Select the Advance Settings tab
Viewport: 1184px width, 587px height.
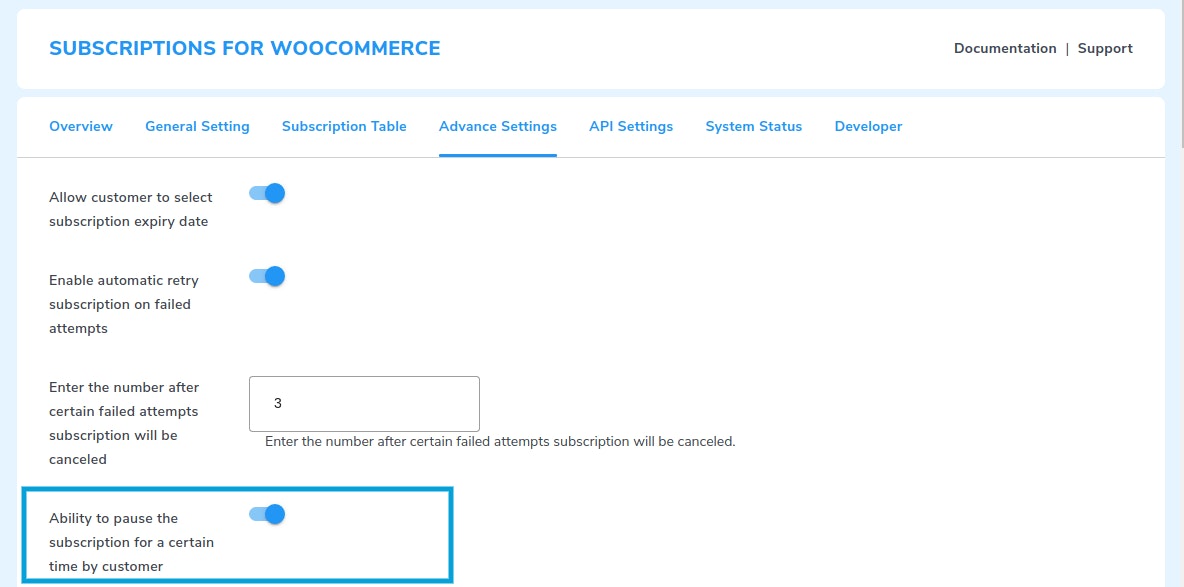point(498,126)
